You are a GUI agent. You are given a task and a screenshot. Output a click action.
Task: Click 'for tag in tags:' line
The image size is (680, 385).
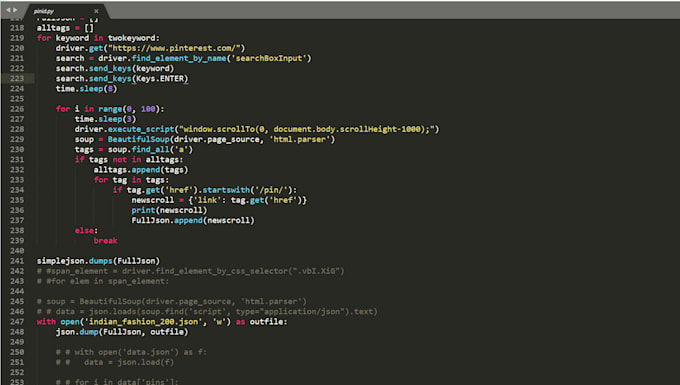131,180
